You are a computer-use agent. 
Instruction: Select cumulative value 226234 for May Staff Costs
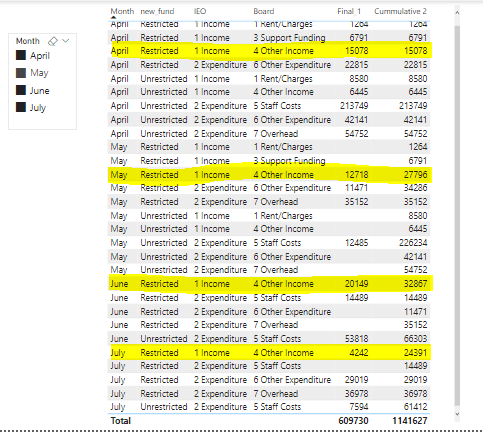413,243
